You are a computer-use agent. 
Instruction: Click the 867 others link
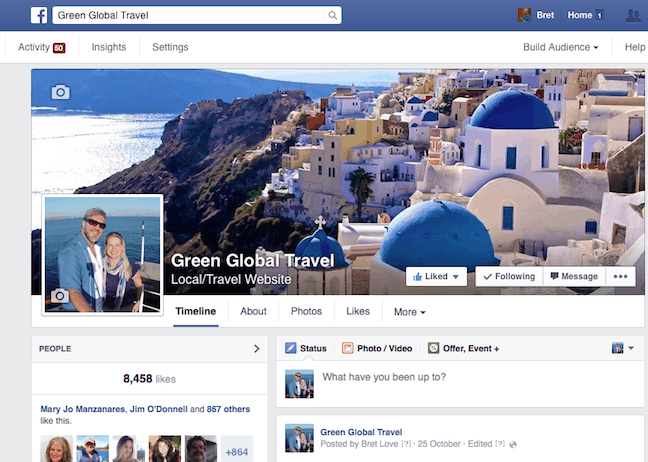pyautogui.click(x=228, y=409)
